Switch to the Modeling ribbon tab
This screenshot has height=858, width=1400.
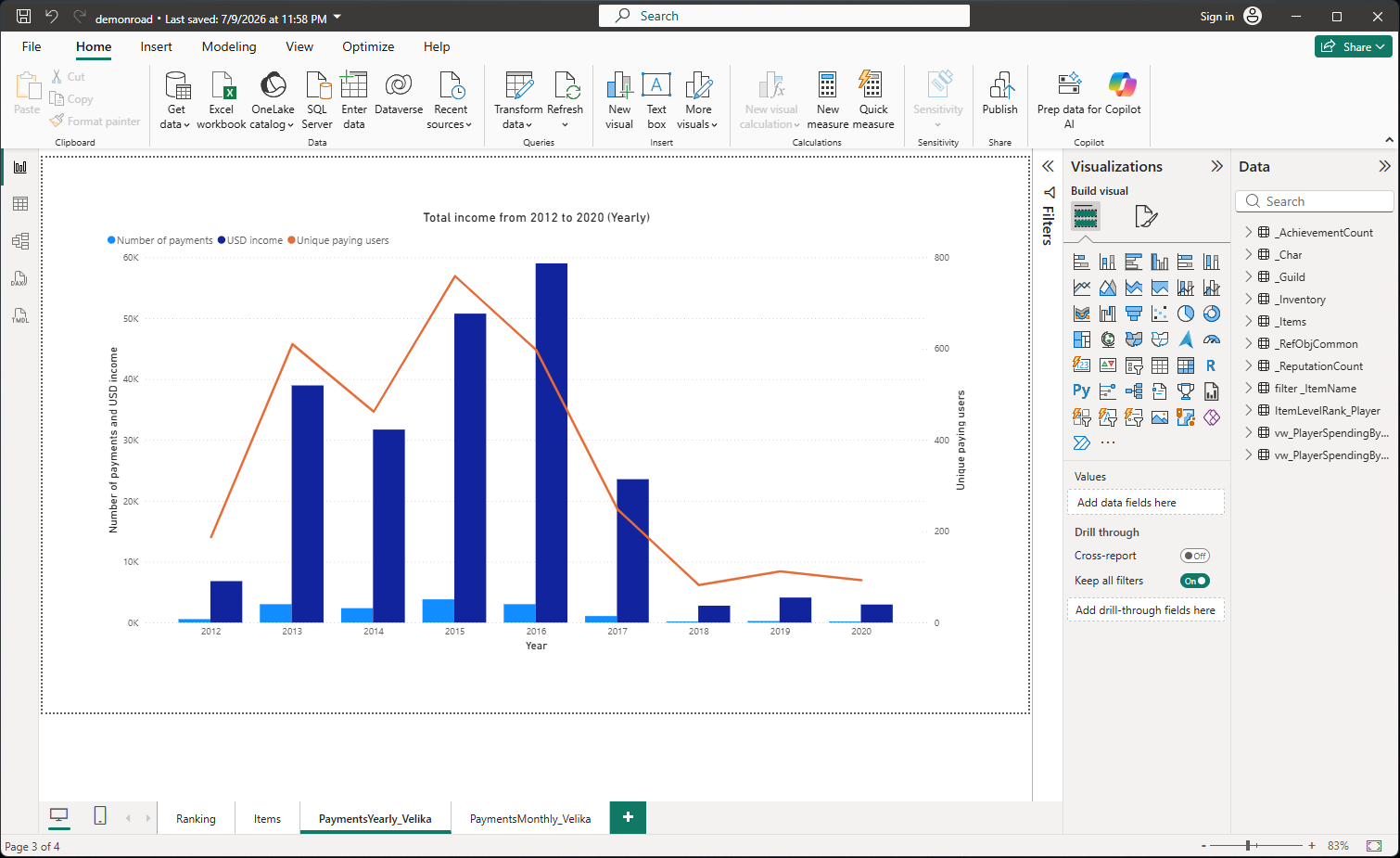pyautogui.click(x=229, y=46)
